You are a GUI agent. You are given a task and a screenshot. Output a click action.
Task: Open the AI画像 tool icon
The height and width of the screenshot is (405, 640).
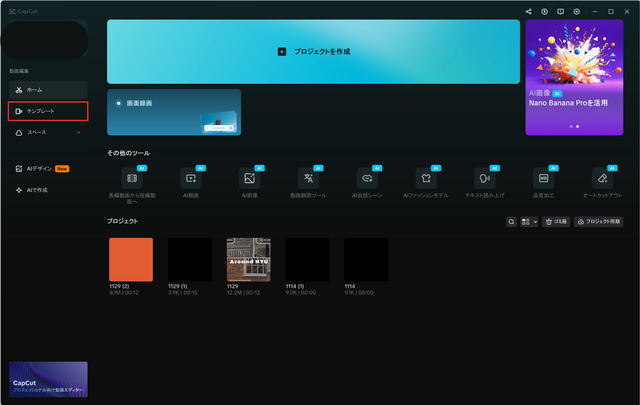(249, 179)
